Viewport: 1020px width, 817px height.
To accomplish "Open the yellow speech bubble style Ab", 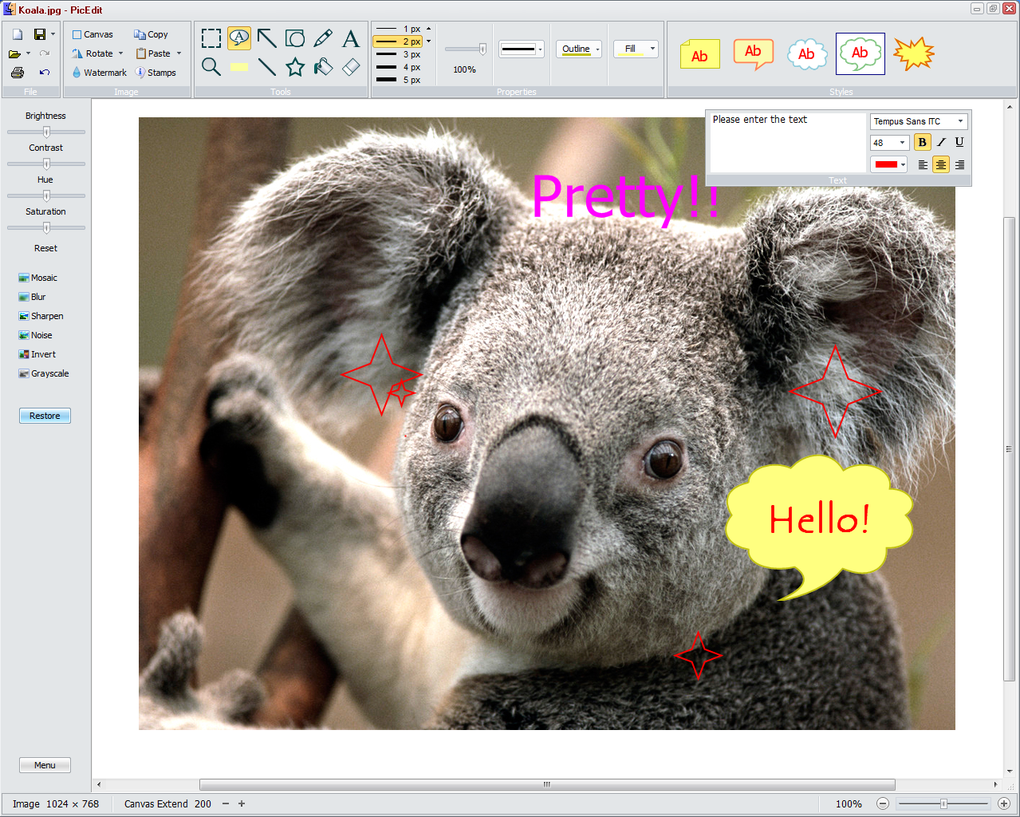I will coord(753,54).
